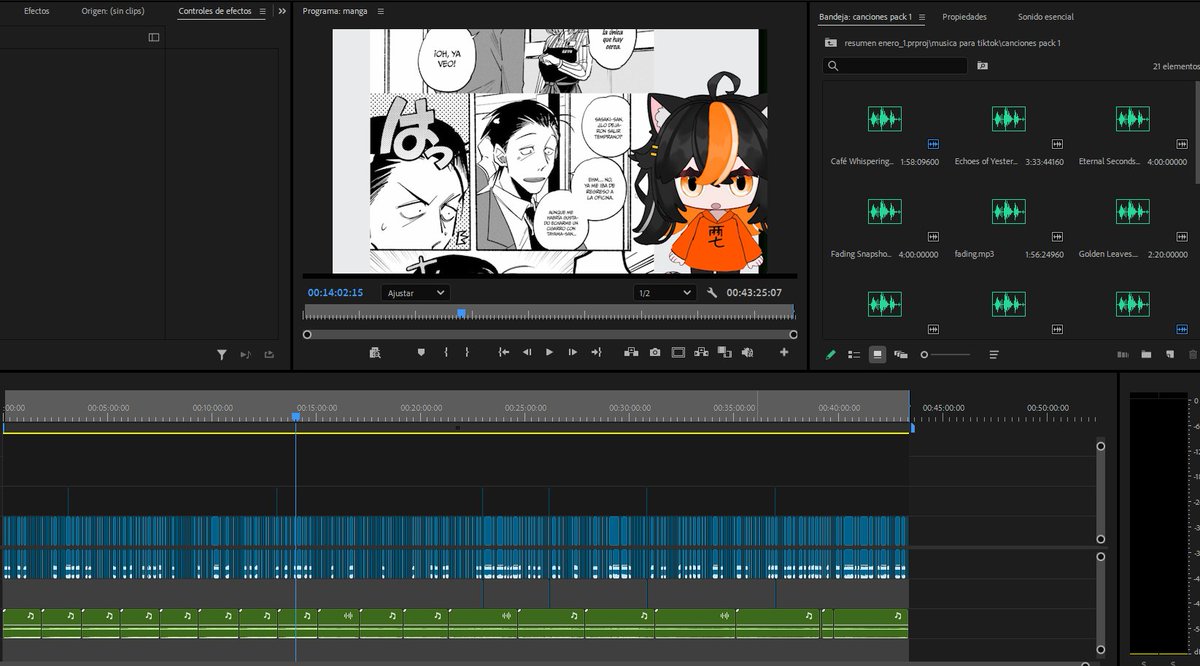Toggle audio mute speaker icon in monitor
This screenshot has width=1200, height=666.
747,352
